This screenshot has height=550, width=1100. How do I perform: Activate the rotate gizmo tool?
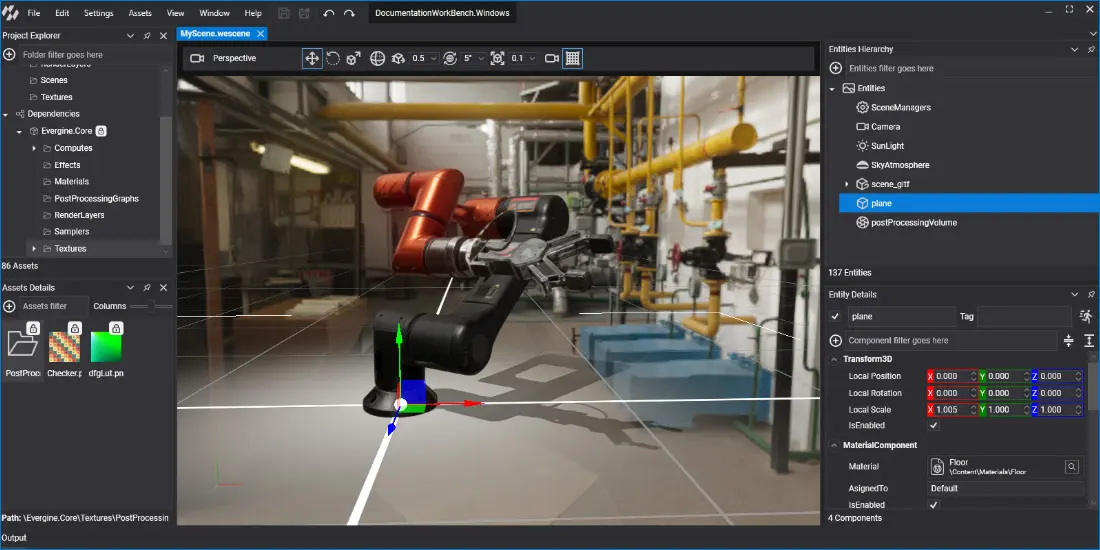click(x=333, y=59)
